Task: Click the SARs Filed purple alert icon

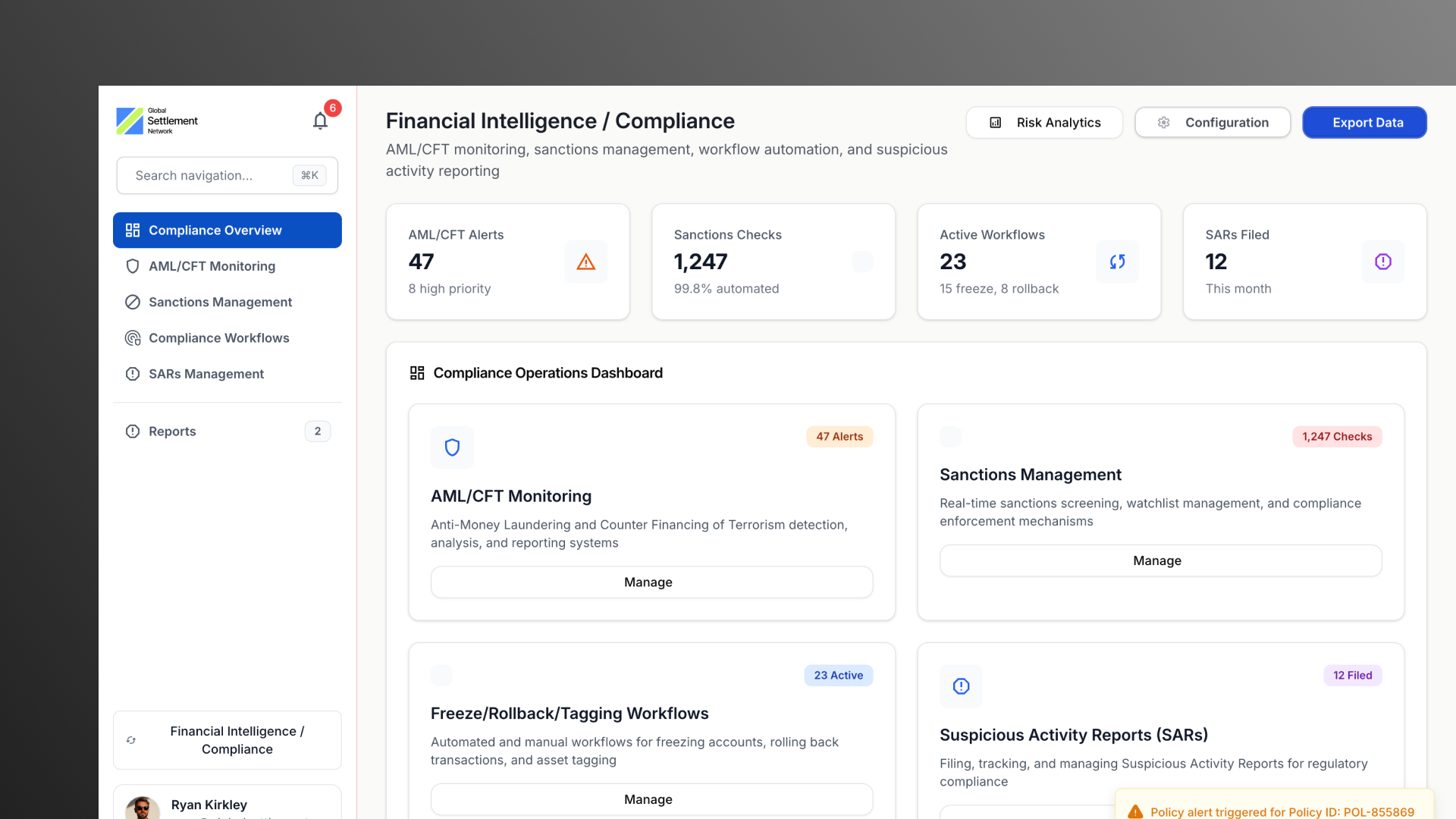Action: (x=1382, y=262)
